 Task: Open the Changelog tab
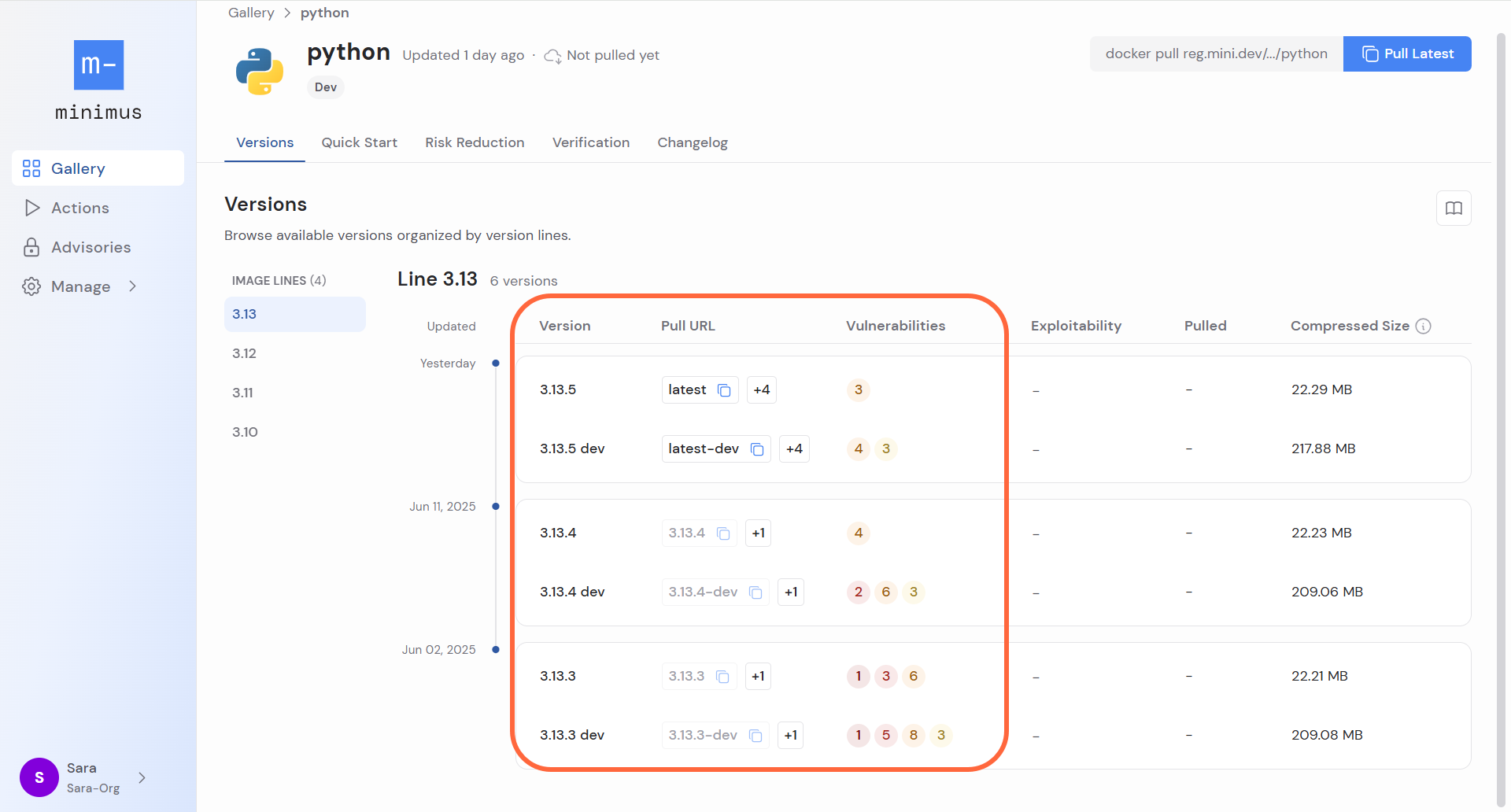[x=692, y=142]
